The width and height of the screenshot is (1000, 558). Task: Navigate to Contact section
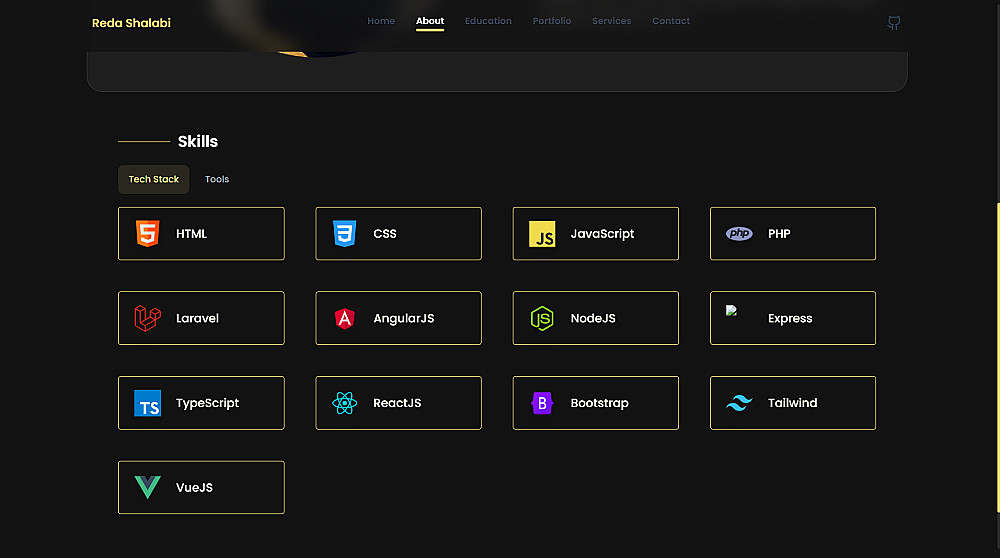point(671,21)
